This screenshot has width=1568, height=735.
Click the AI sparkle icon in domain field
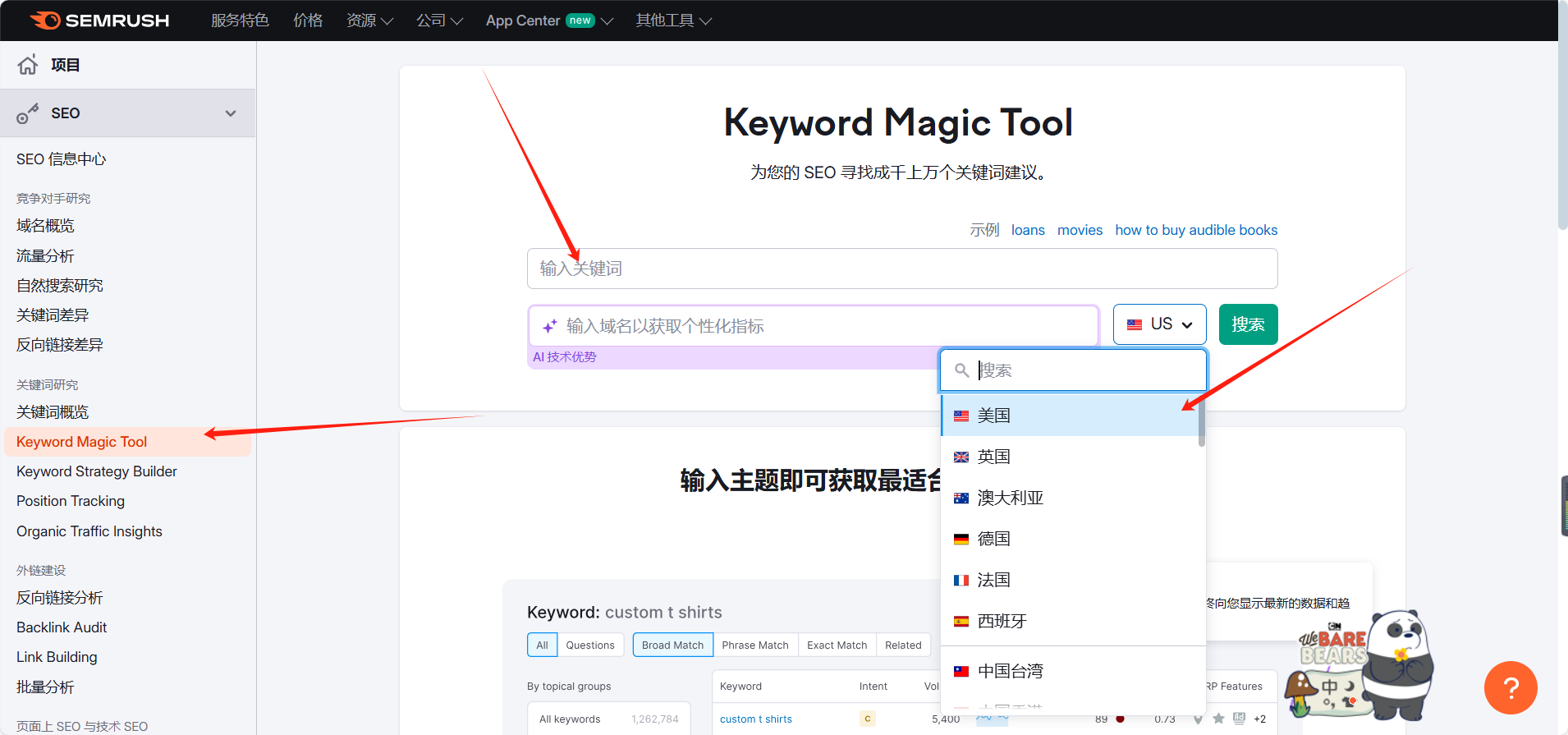(x=550, y=326)
